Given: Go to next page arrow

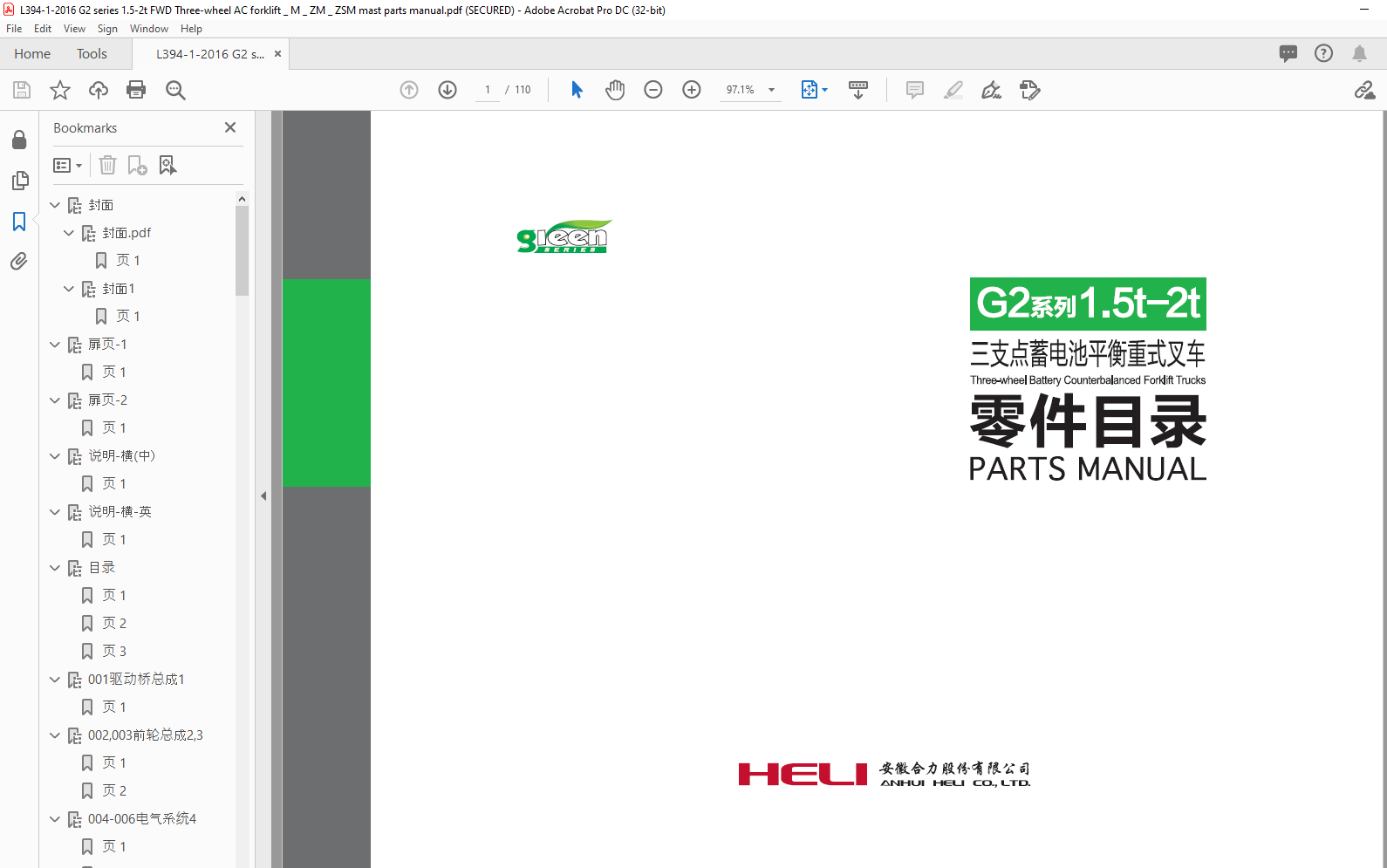Looking at the screenshot, I should (448, 90).
